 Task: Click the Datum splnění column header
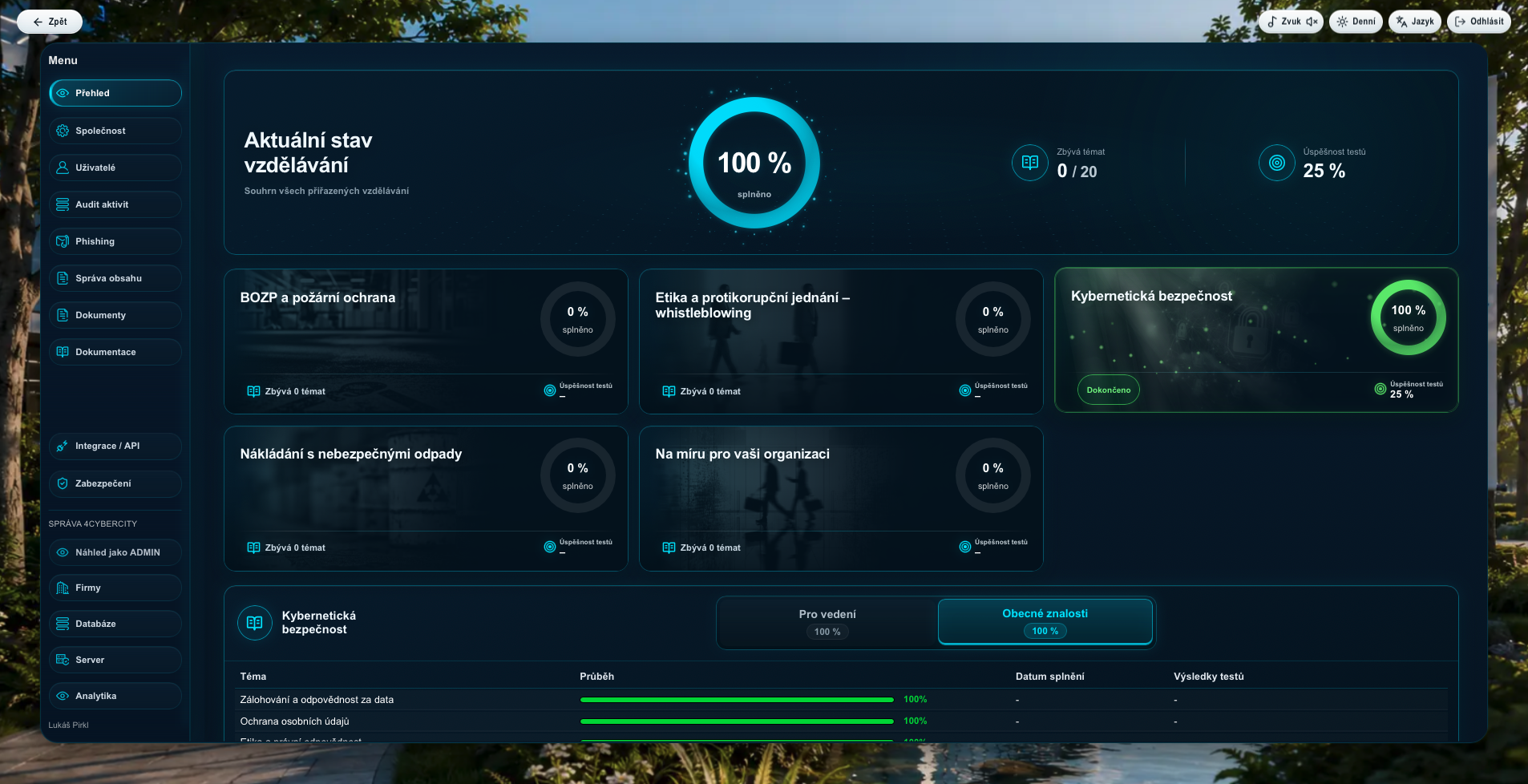(1050, 677)
